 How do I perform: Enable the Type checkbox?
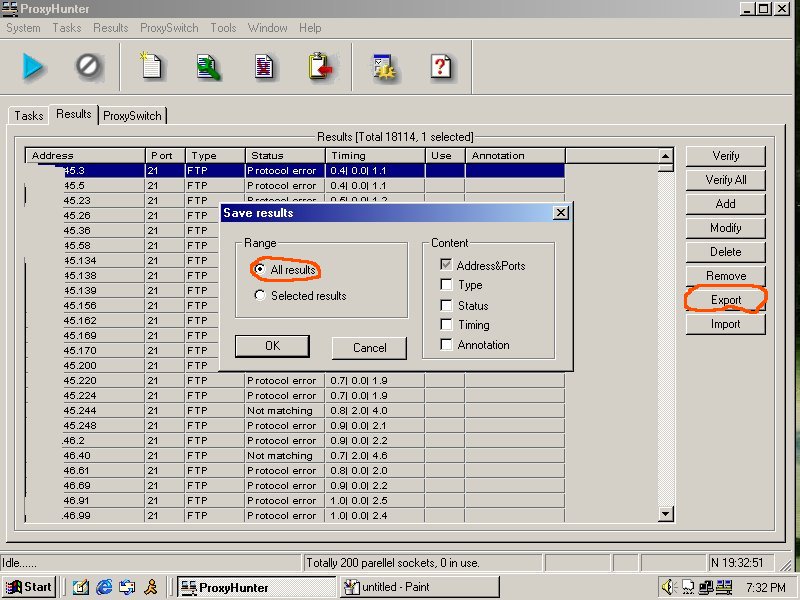[x=446, y=285]
